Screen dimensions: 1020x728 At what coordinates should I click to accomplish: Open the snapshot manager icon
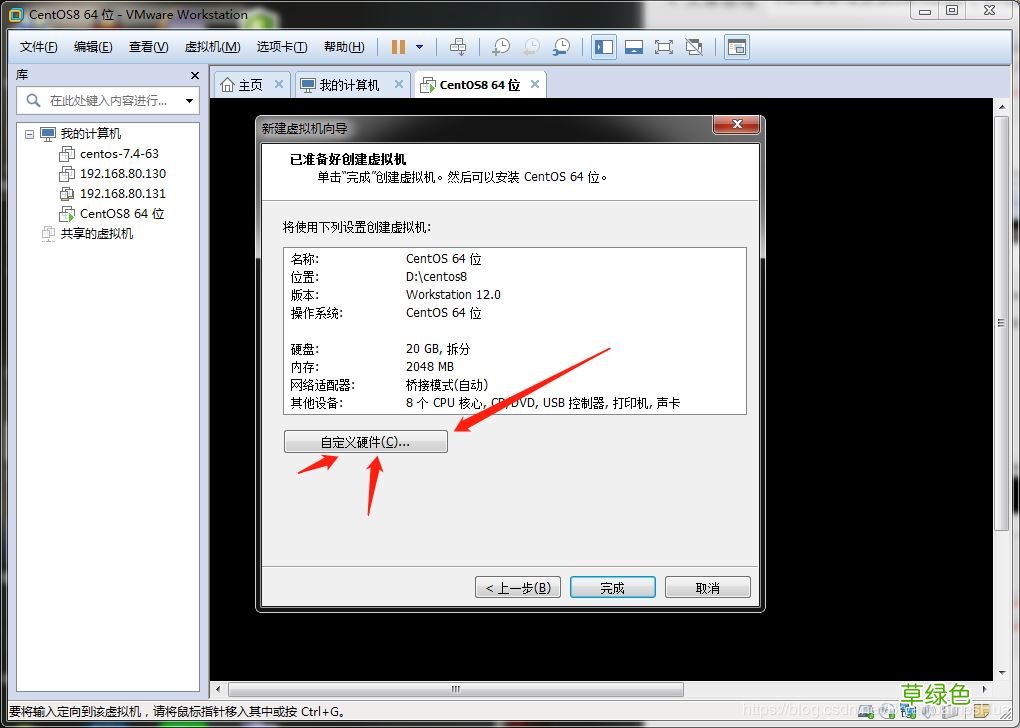561,47
